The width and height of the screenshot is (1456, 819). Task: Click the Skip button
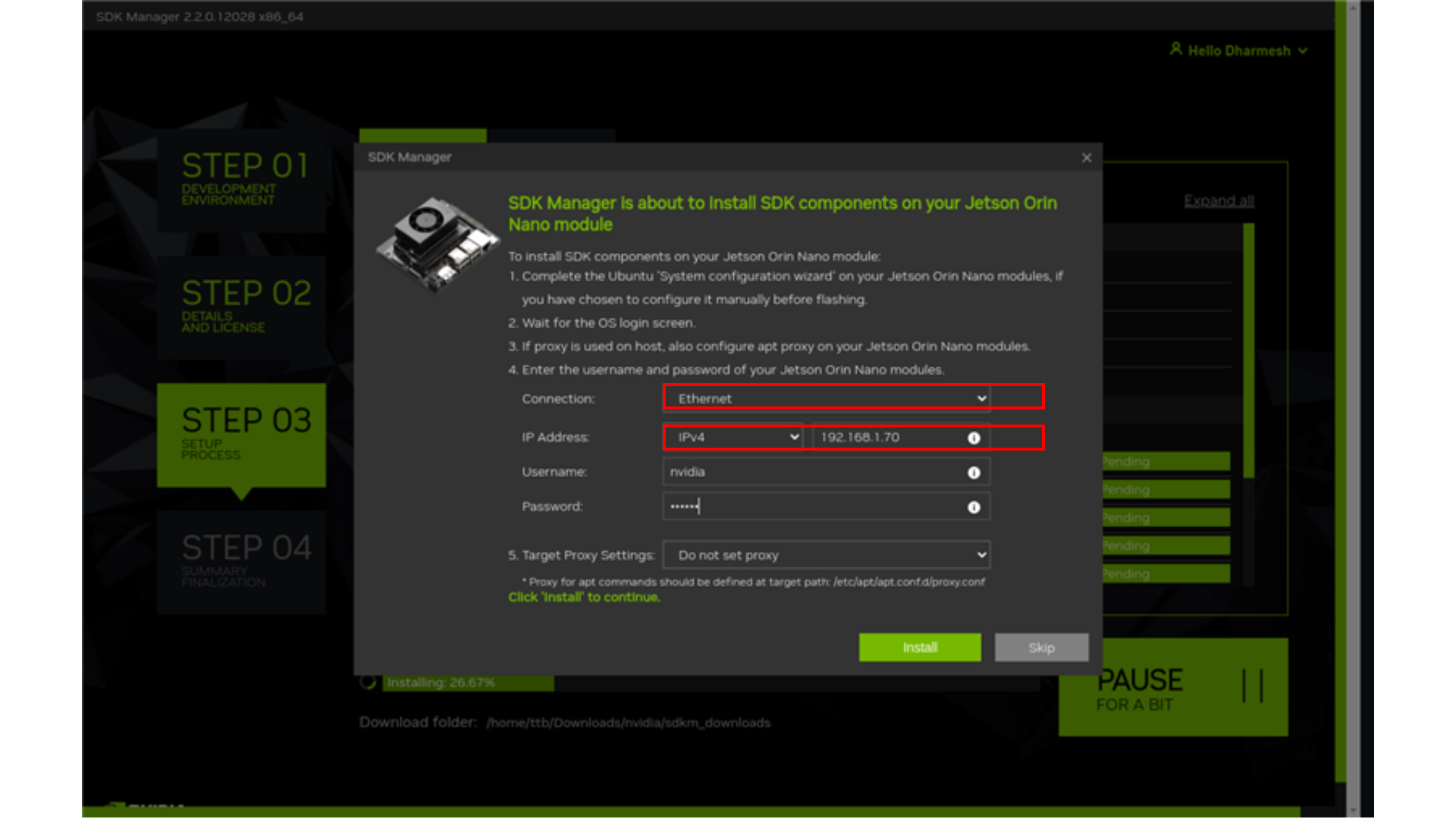(1040, 648)
